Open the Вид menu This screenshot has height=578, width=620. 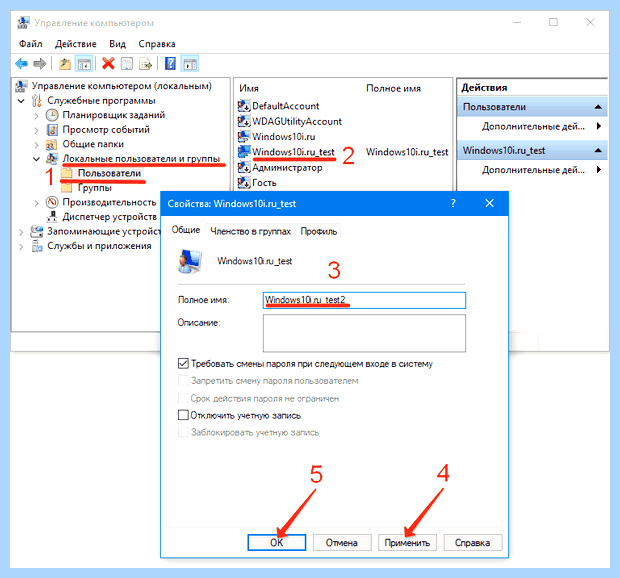pyautogui.click(x=117, y=44)
